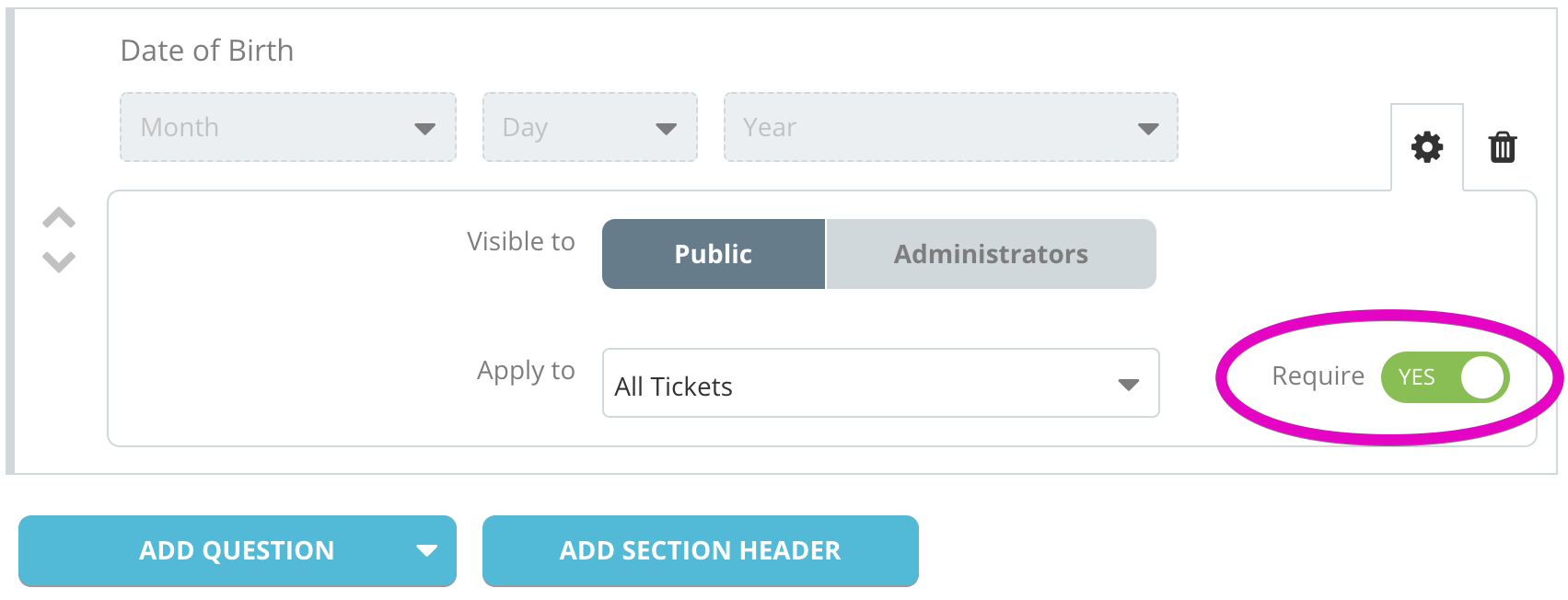Open the Month dropdown
Viewport: 1568px width, 600px height.
point(288,127)
